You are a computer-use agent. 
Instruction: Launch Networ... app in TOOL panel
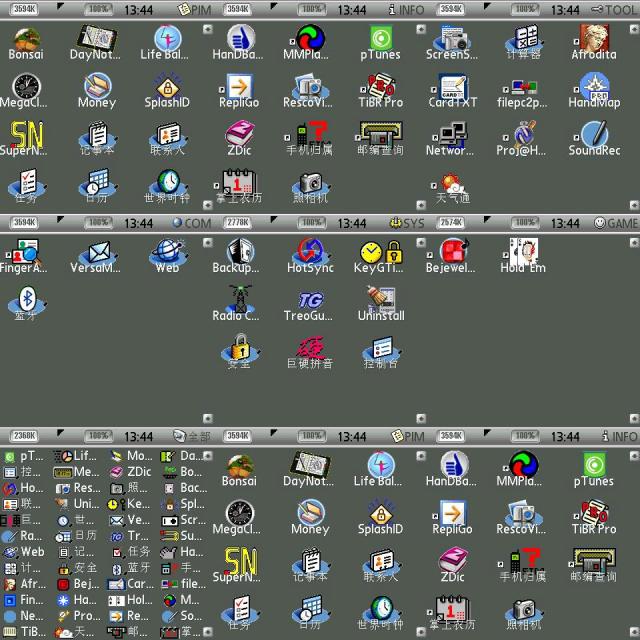(450, 139)
